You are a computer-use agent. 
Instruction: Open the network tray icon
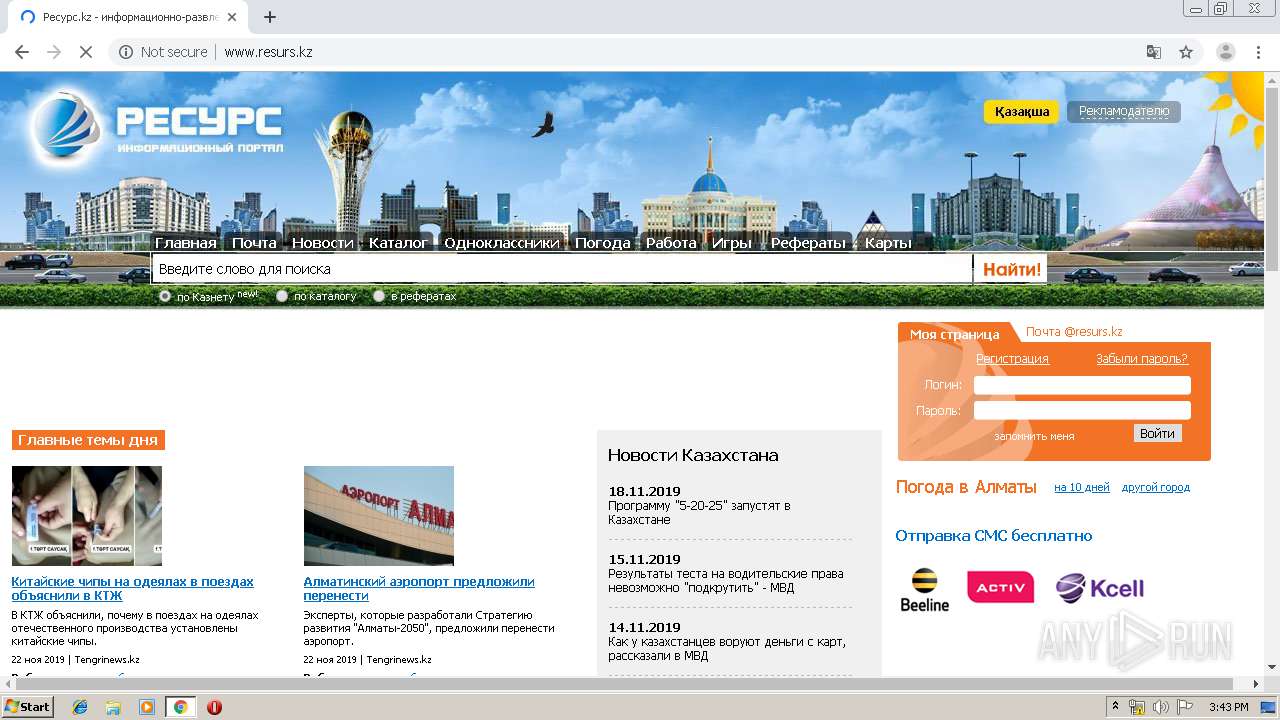click(x=1137, y=707)
